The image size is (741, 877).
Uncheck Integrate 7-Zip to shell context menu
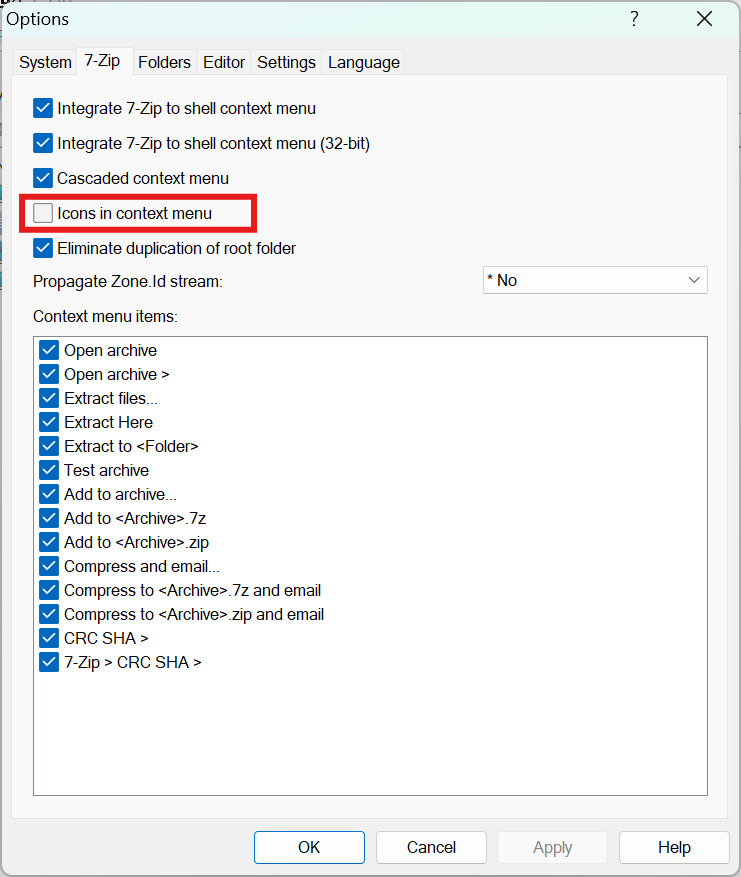[x=43, y=109]
